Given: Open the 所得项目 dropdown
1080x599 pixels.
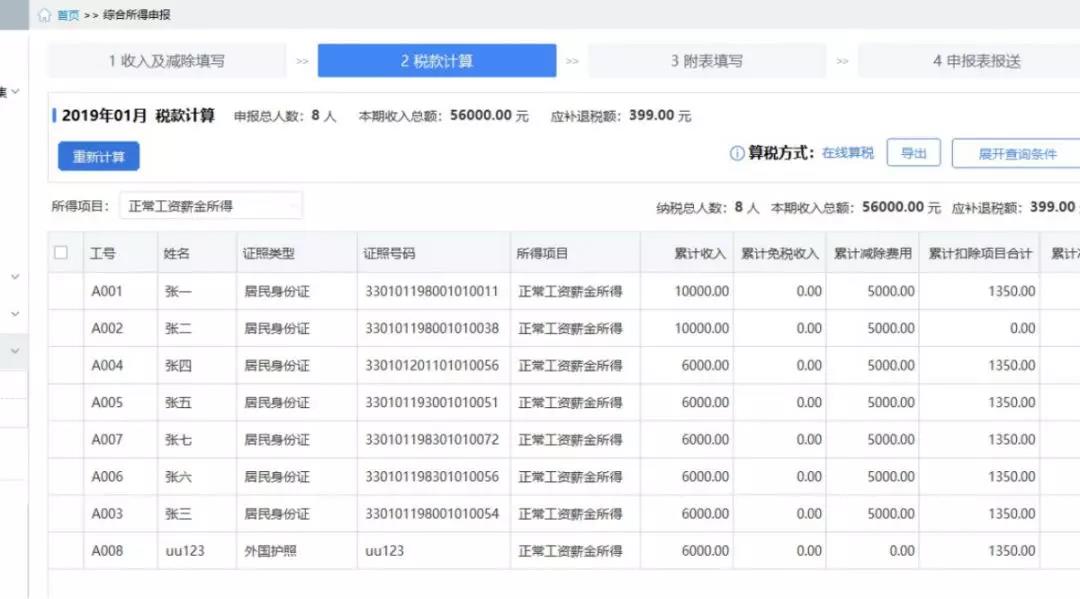Looking at the screenshot, I should (210, 206).
